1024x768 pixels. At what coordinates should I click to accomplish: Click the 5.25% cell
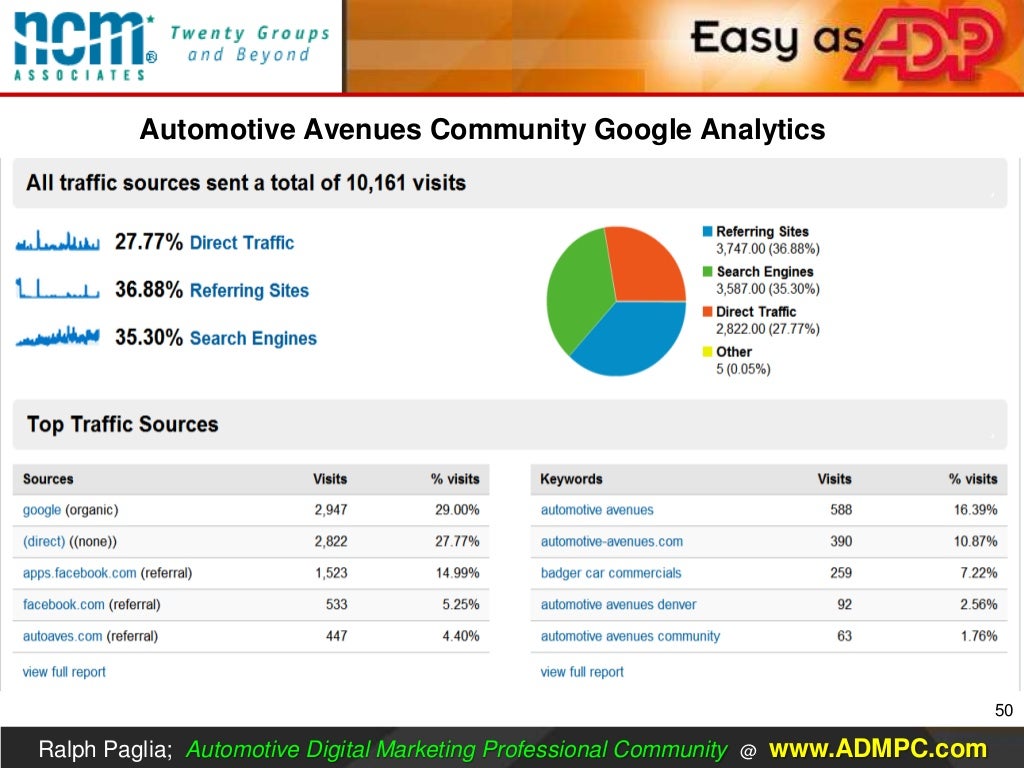pos(461,604)
